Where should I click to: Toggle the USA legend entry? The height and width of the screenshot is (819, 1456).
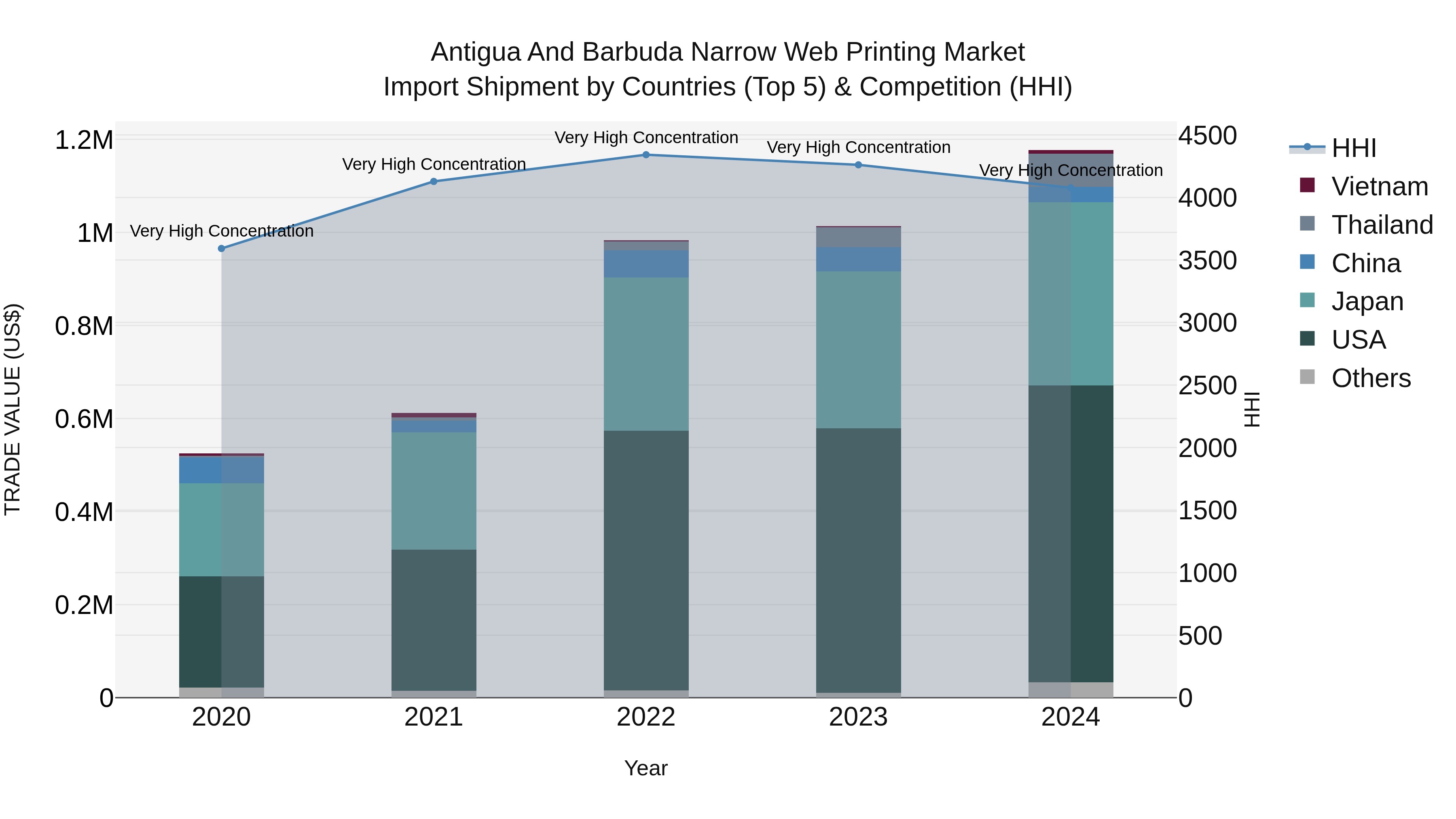[x=1343, y=340]
